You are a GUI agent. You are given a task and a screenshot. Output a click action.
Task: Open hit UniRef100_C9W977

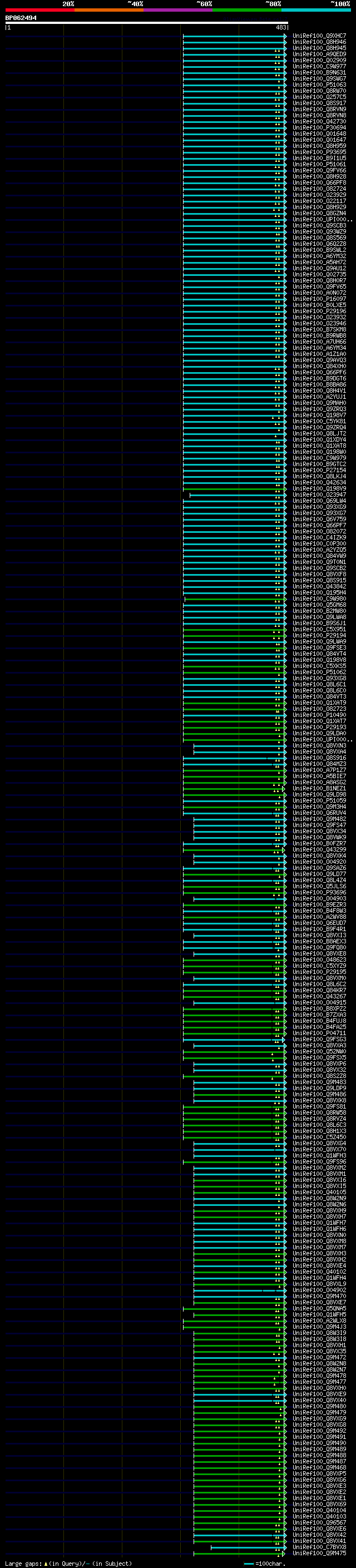pyautogui.click(x=319, y=66)
